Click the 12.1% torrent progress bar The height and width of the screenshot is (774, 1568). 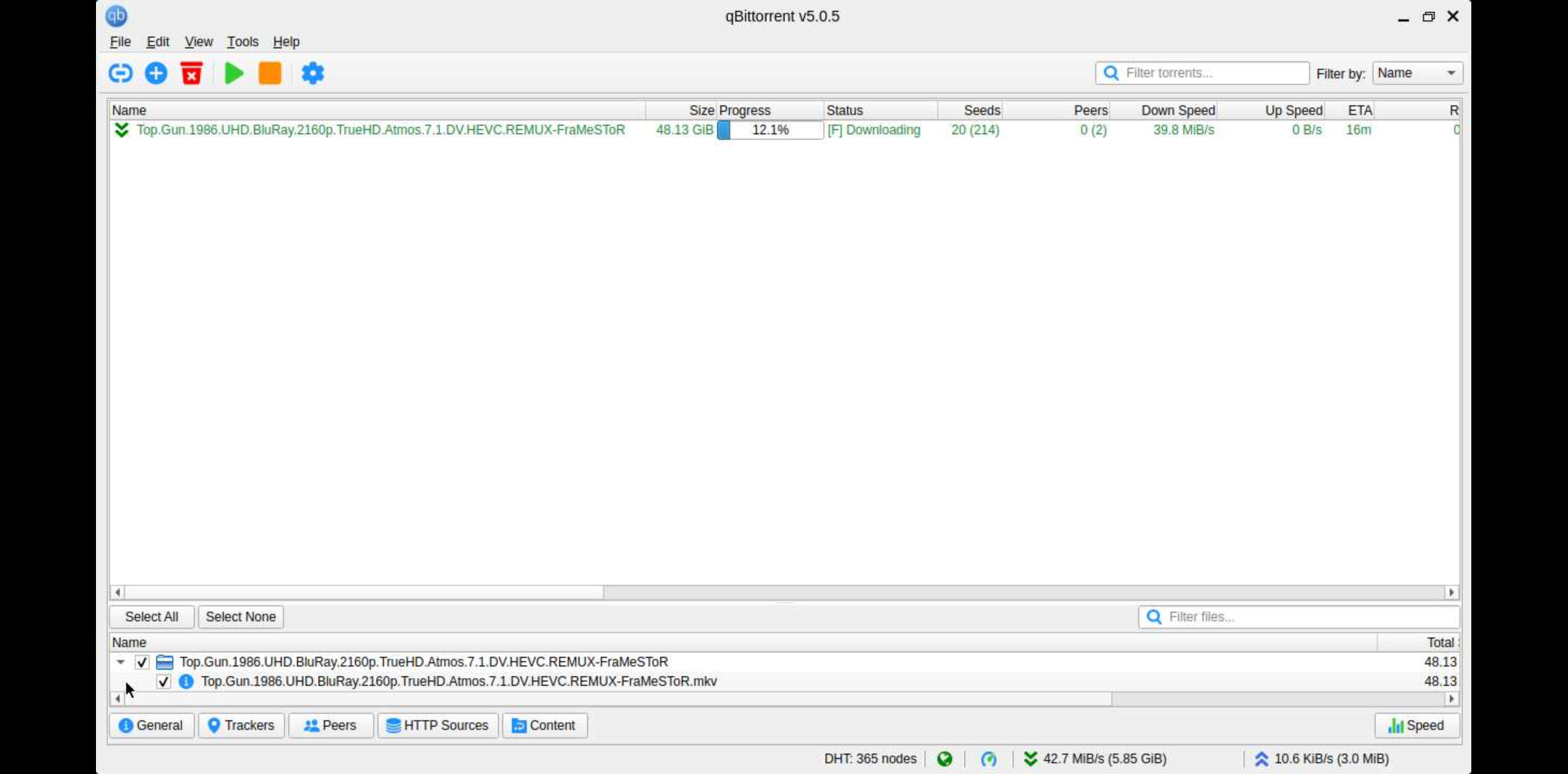pos(770,130)
